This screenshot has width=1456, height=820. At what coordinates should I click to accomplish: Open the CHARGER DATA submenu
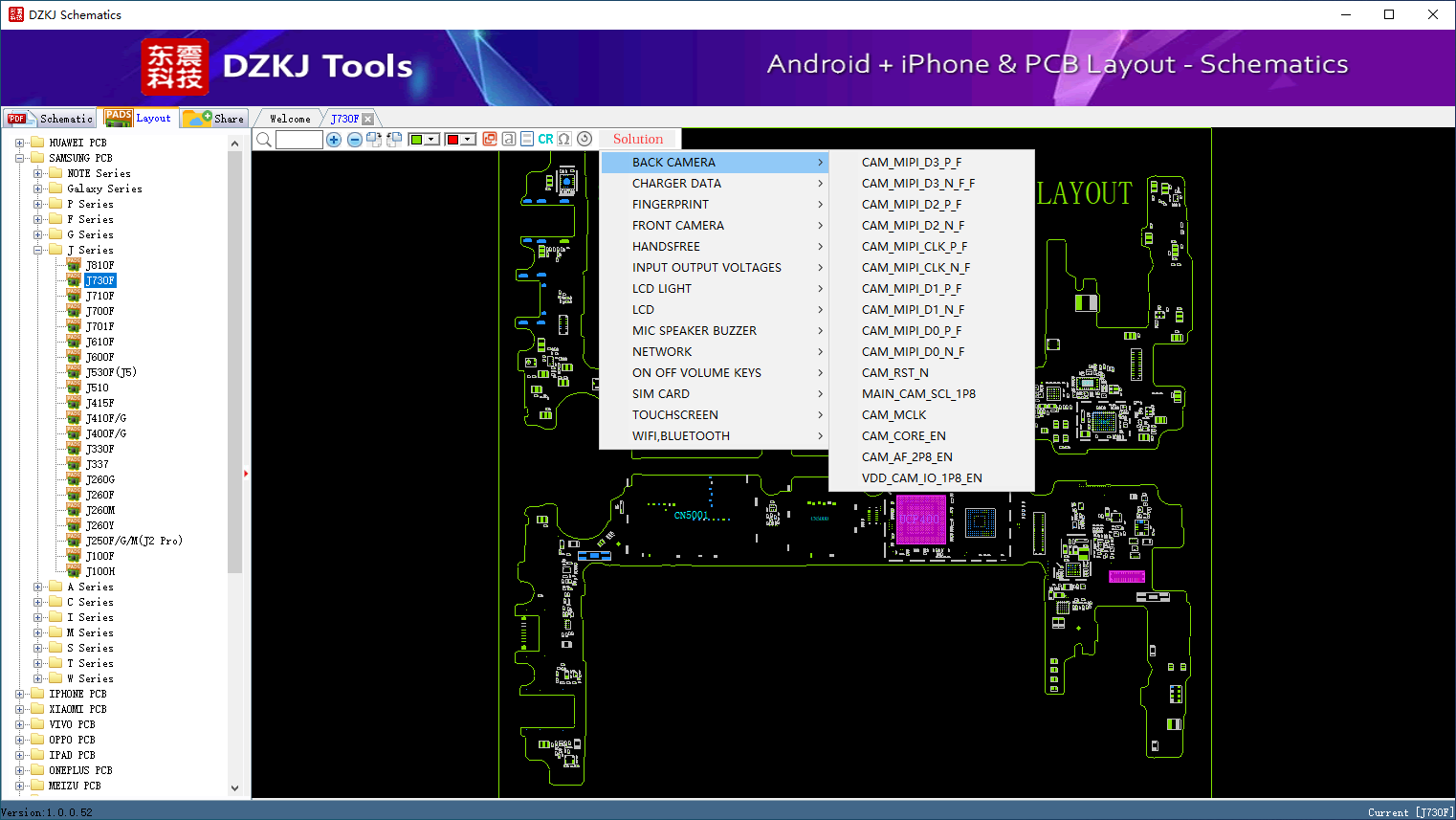pyautogui.click(x=715, y=184)
